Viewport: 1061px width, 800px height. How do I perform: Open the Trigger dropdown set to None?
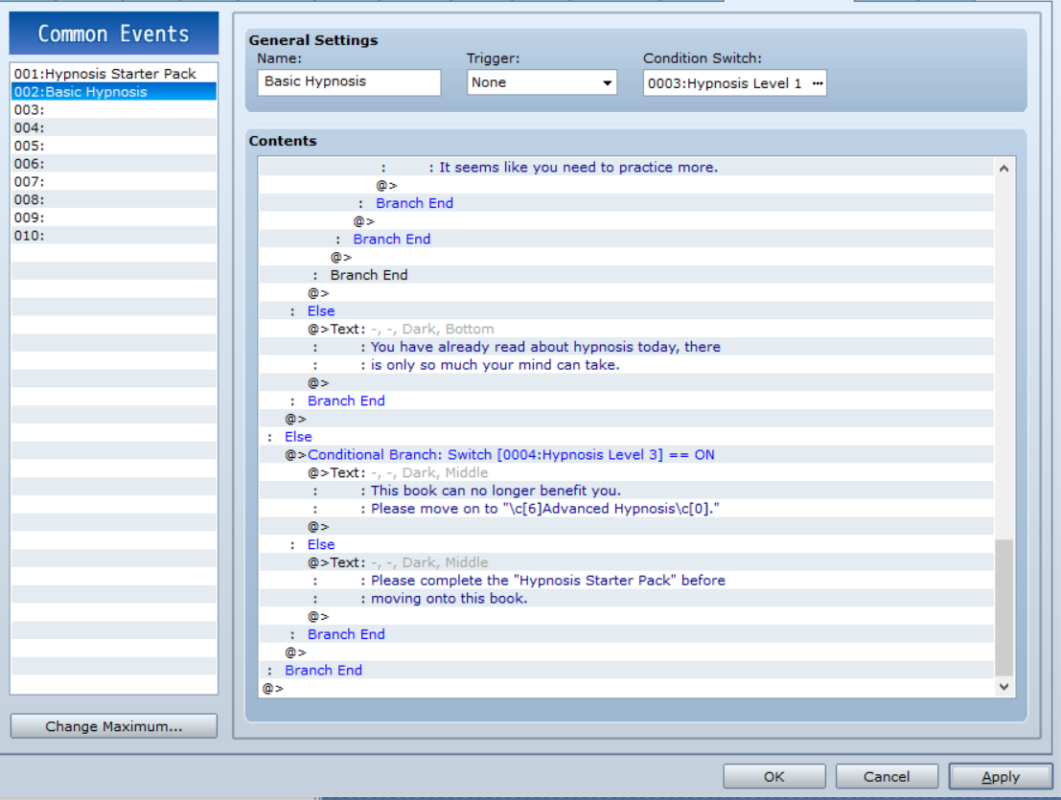pyautogui.click(x=541, y=83)
